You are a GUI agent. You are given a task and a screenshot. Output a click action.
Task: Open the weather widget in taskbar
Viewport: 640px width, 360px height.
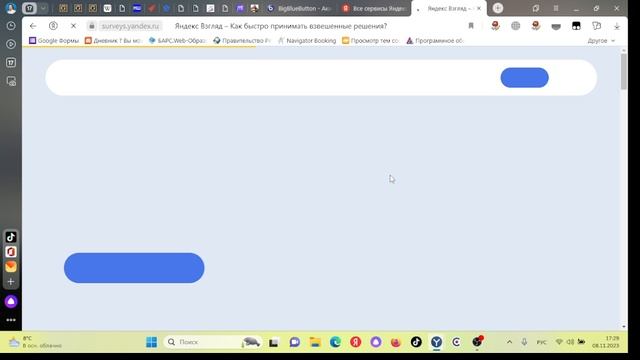pos(35,342)
